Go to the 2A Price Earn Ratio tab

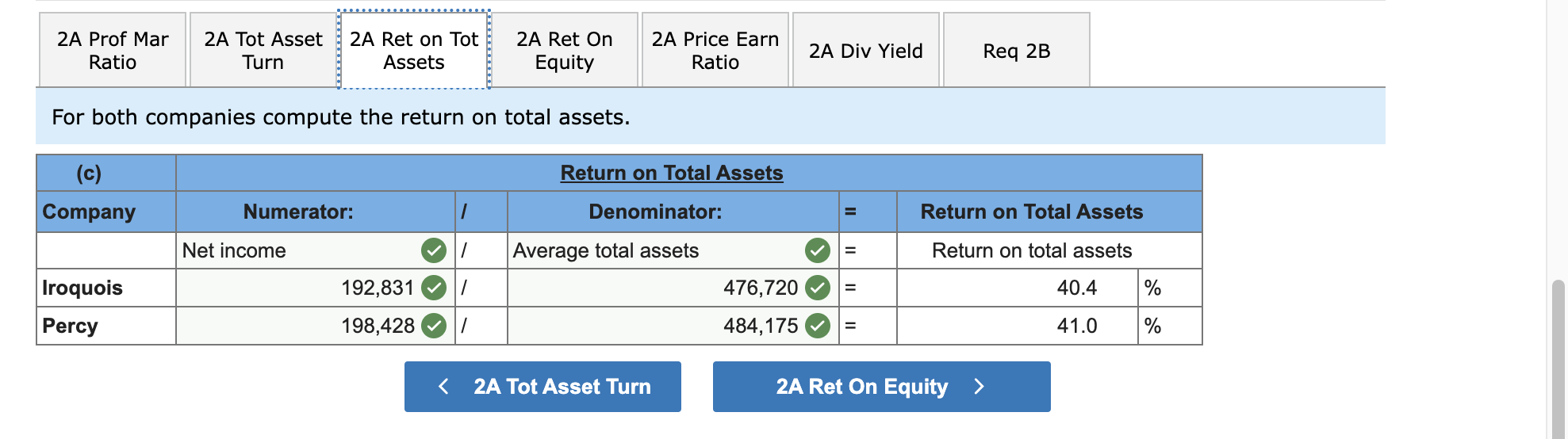(715, 50)
